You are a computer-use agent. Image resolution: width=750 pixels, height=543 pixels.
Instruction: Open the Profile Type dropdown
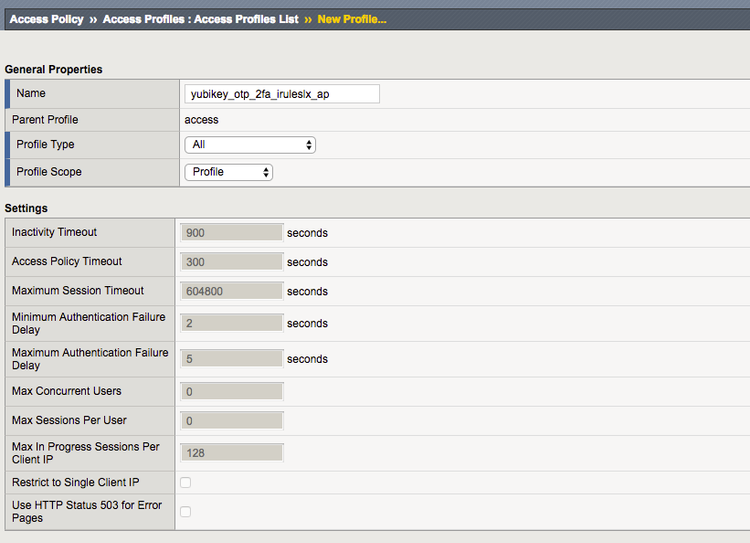tap(250, 145)
